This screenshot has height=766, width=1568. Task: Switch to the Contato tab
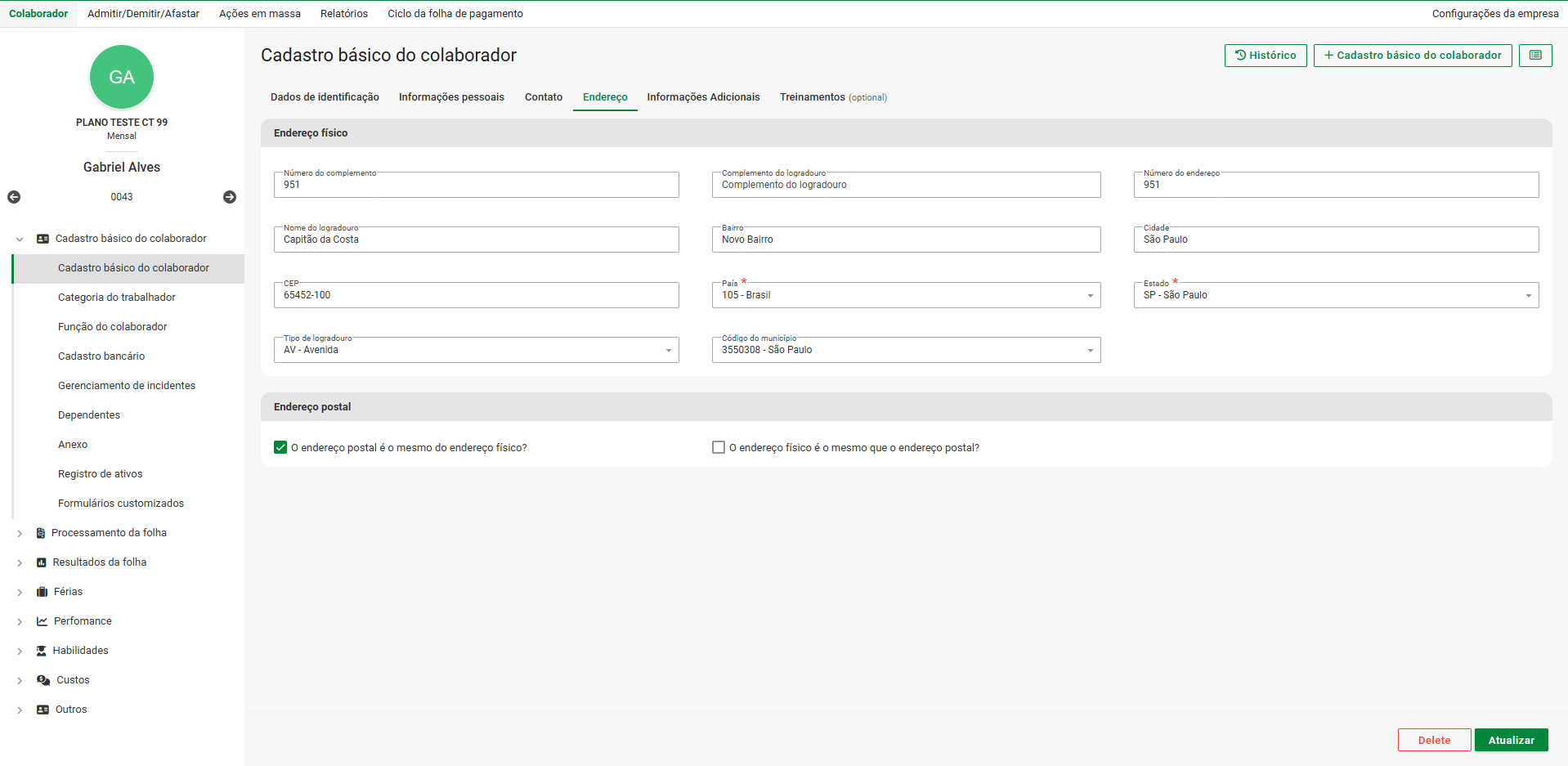click(x=543, y=97)
